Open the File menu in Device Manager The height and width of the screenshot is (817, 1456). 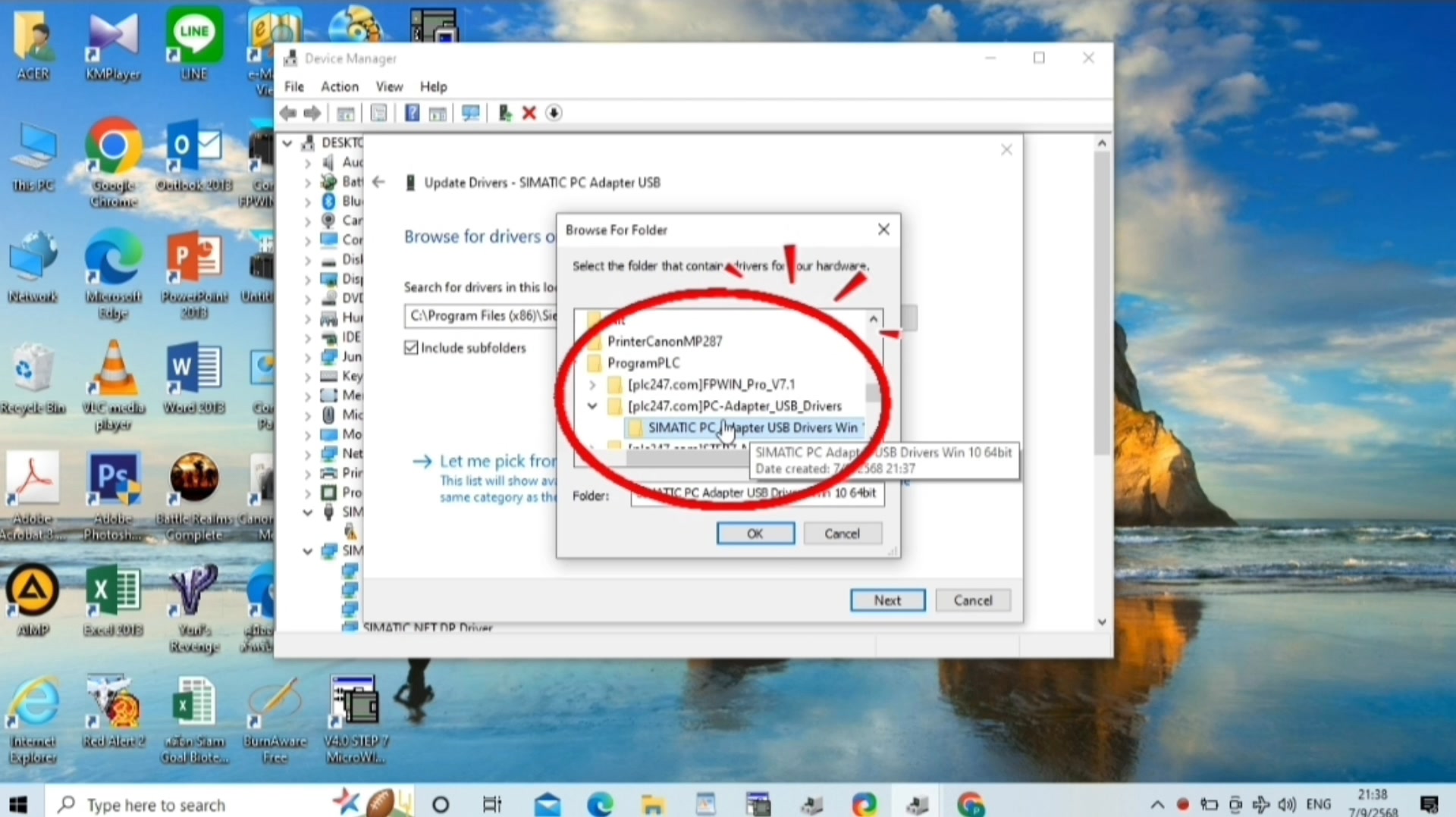point(293,86)
